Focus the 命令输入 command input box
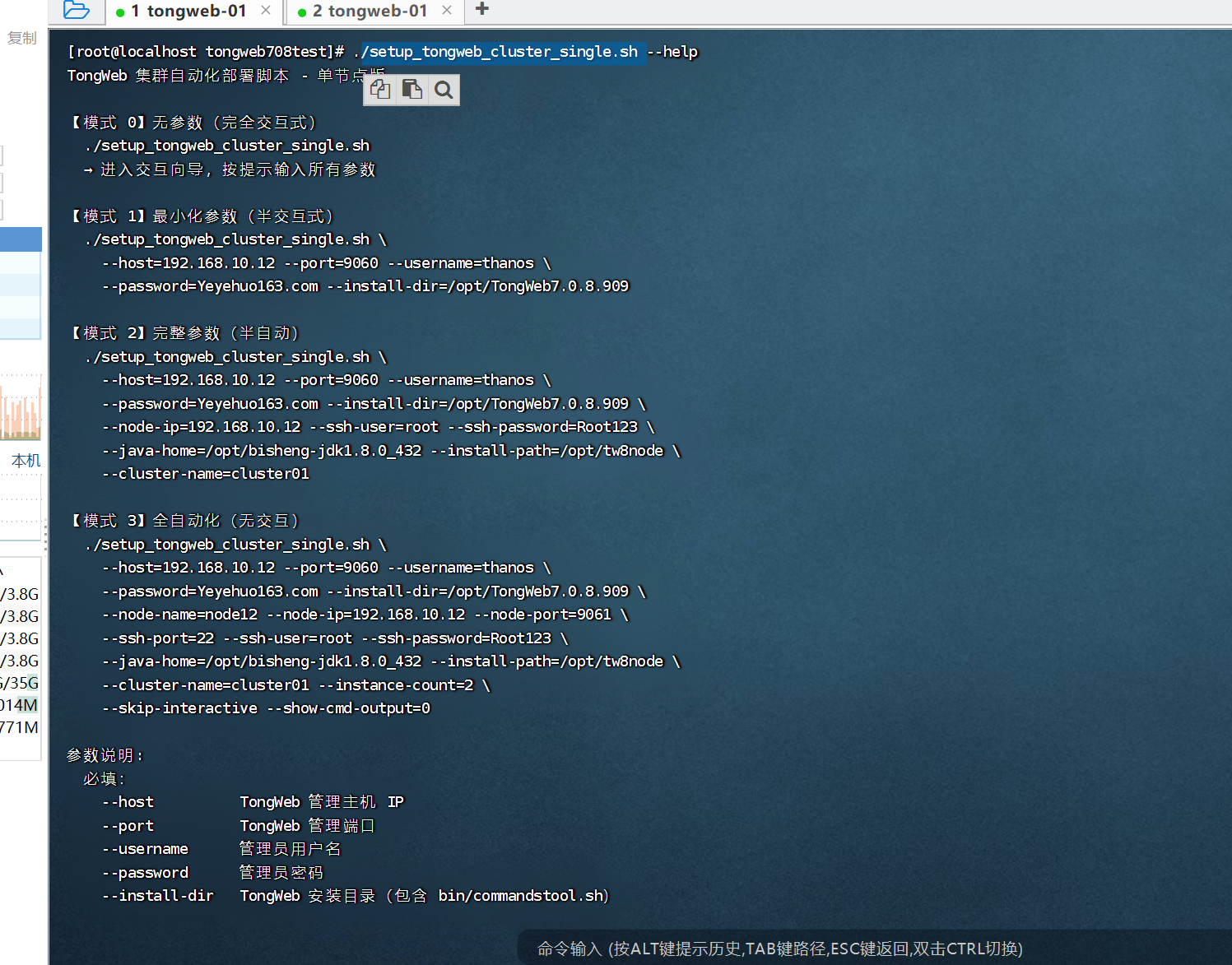Image resolution: width=1232 pixels, height=965 pixels. [x=779, y=949]
